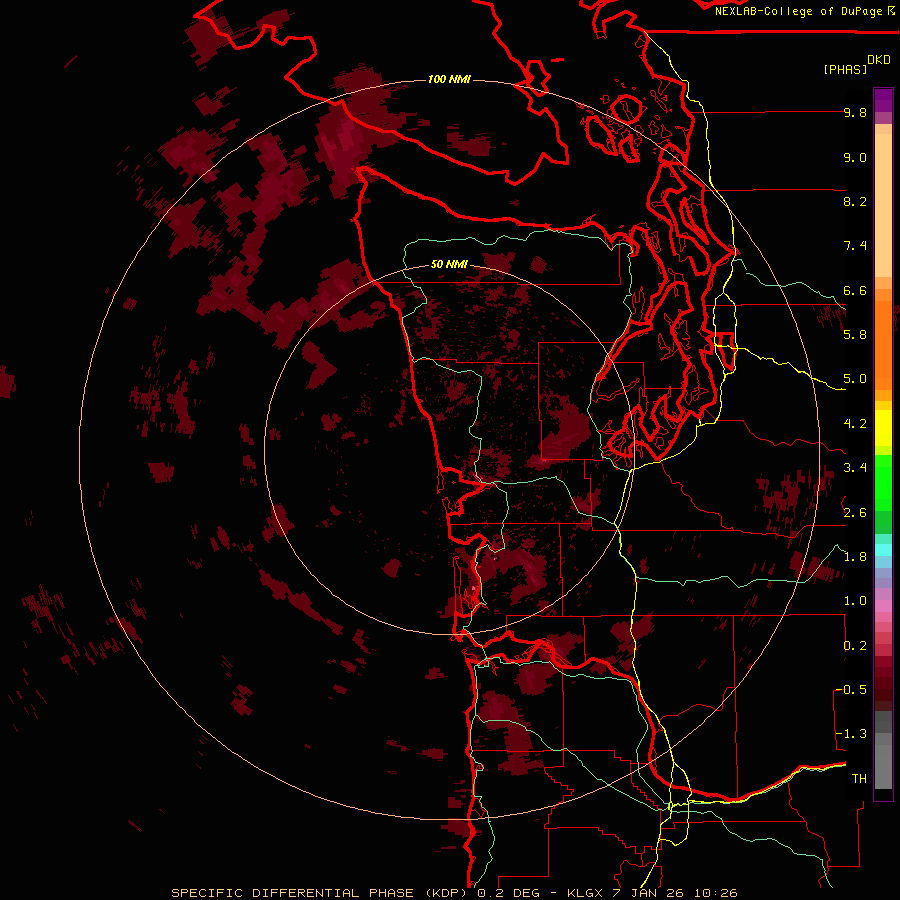Click the "10:26" time stamp
Viewport: 900px width, 900px height.
[x=715, y=893]
